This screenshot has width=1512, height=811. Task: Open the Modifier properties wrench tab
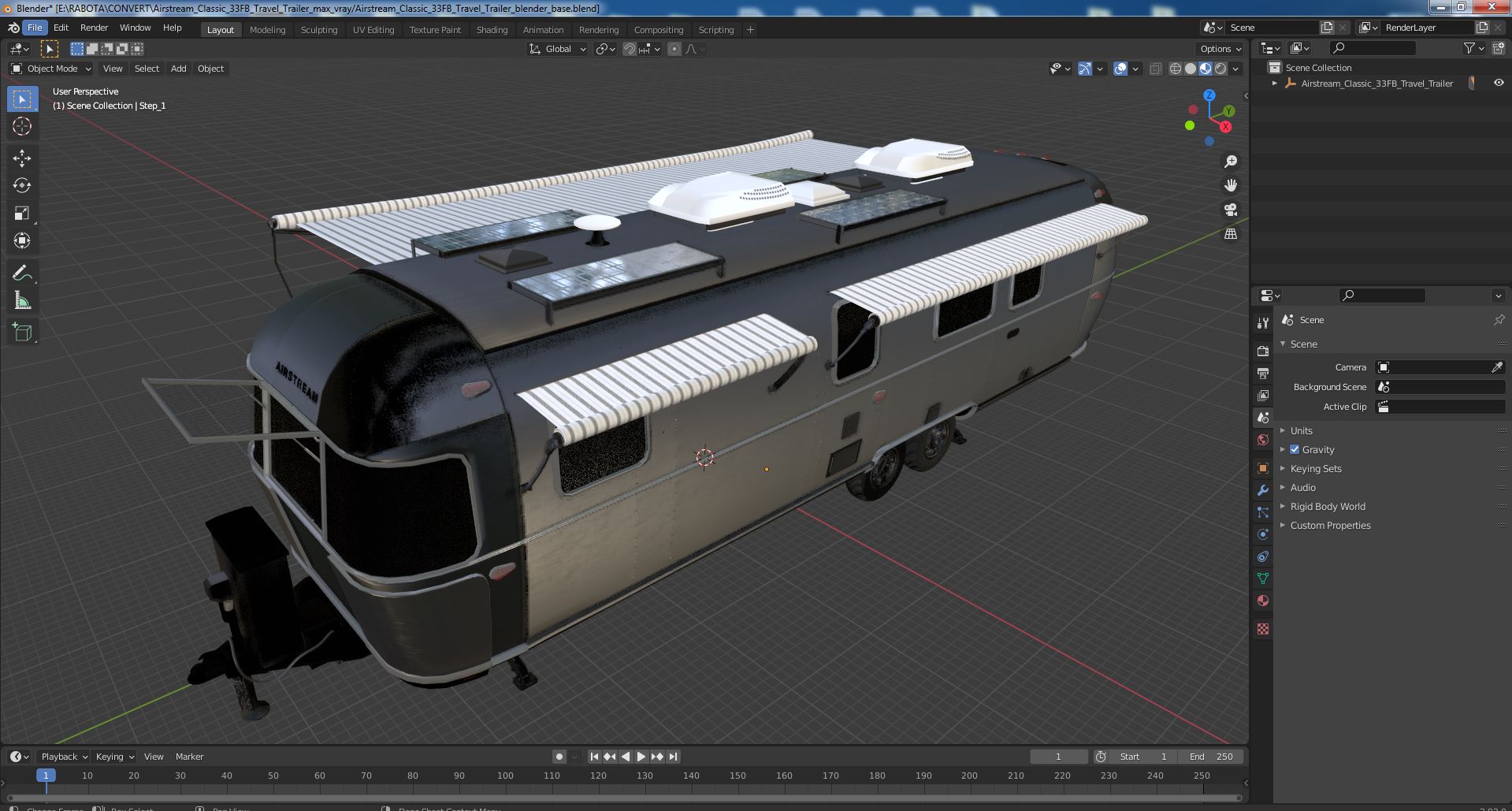pos(1263,490)
